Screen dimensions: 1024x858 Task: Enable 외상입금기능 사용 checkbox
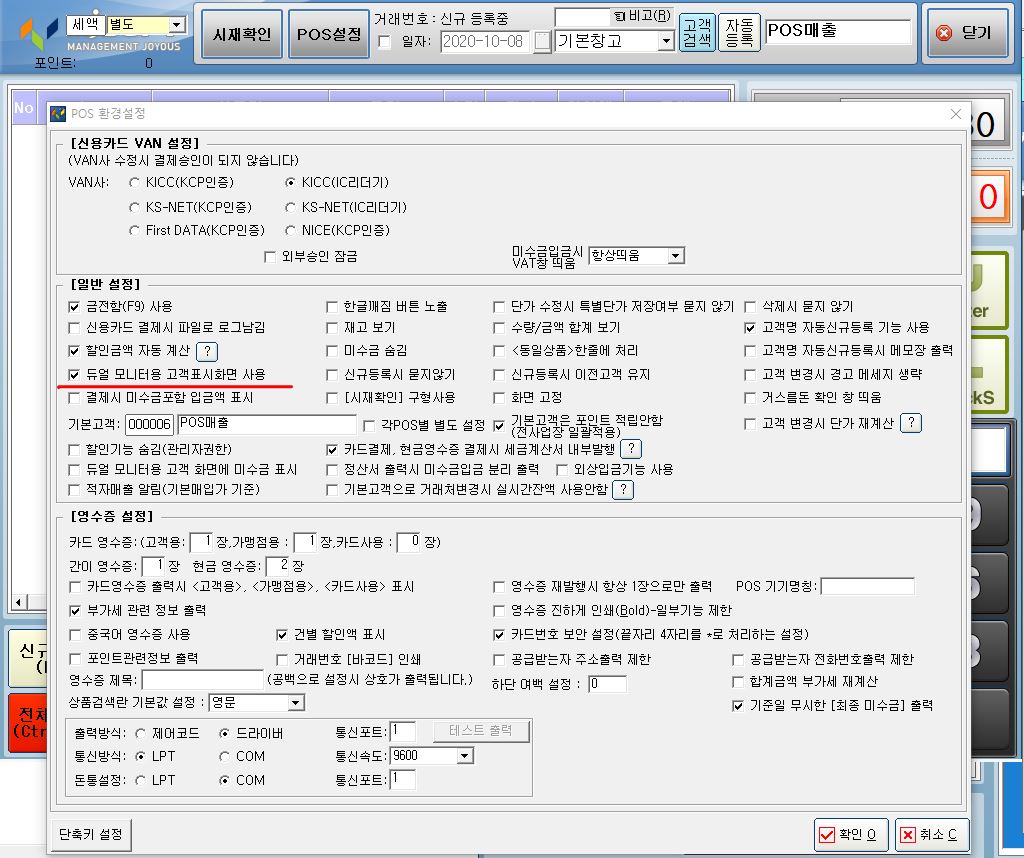tap(562, 469)
